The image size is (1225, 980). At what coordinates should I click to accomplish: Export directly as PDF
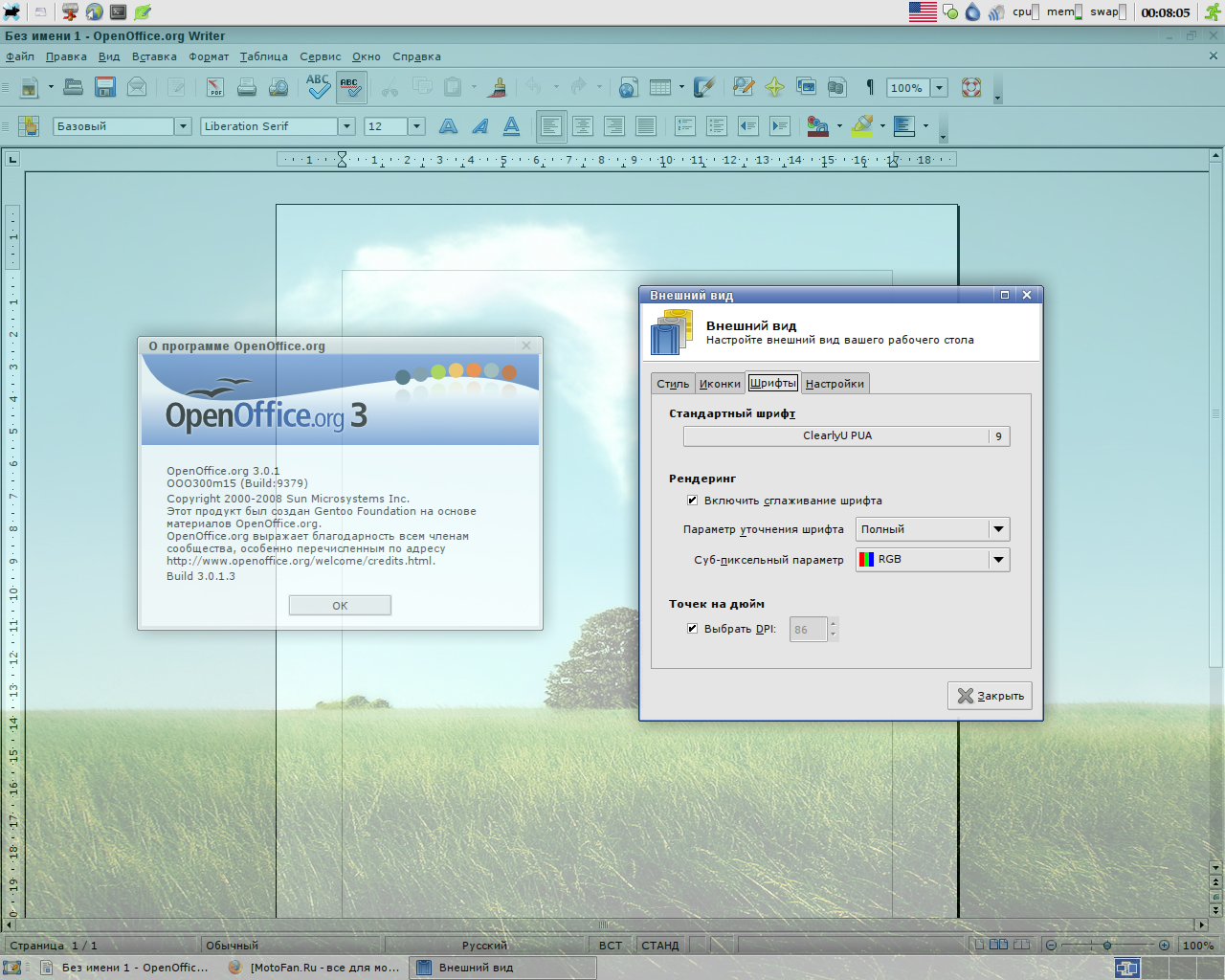[x=215, y=88]
